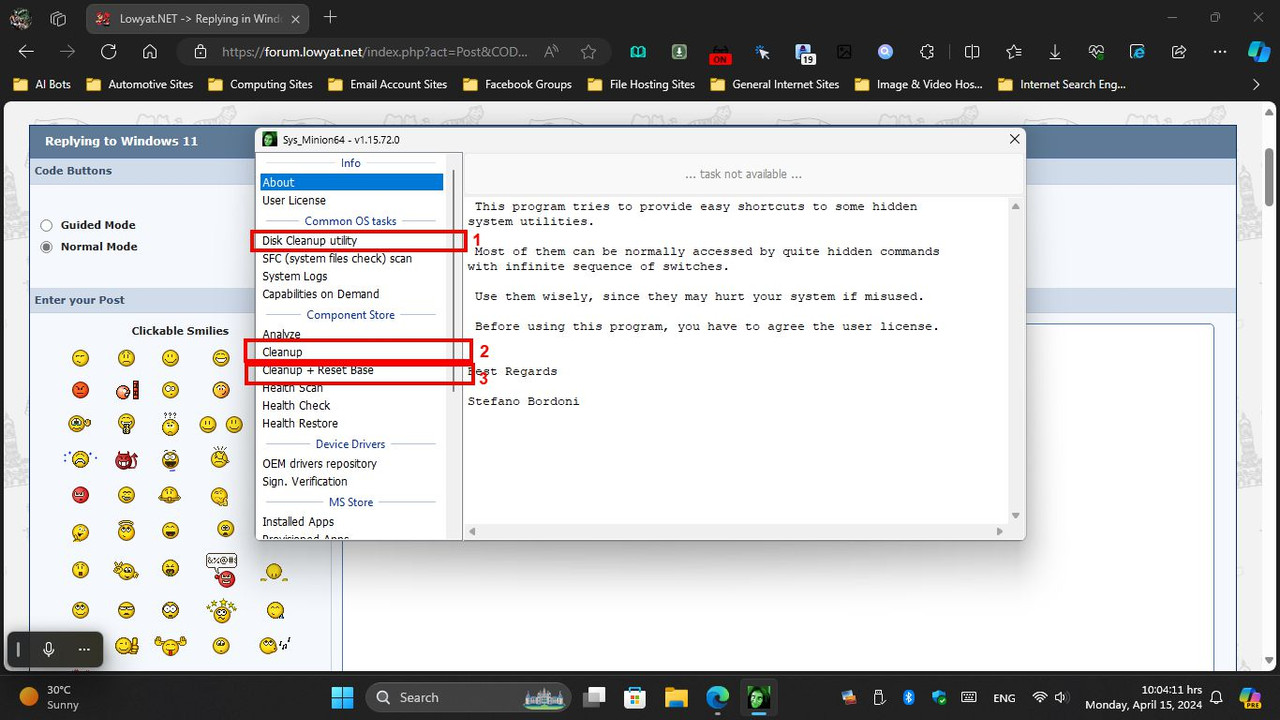1280x720 pixels.
Task: Start Read aloud from address bar
Action: coord(552,52)
